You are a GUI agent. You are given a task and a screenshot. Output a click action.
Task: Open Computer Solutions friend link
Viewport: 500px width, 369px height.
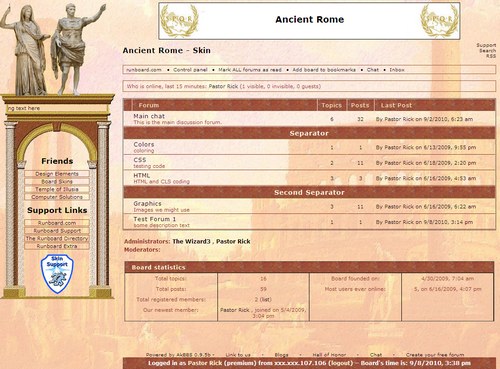(57, 197)
